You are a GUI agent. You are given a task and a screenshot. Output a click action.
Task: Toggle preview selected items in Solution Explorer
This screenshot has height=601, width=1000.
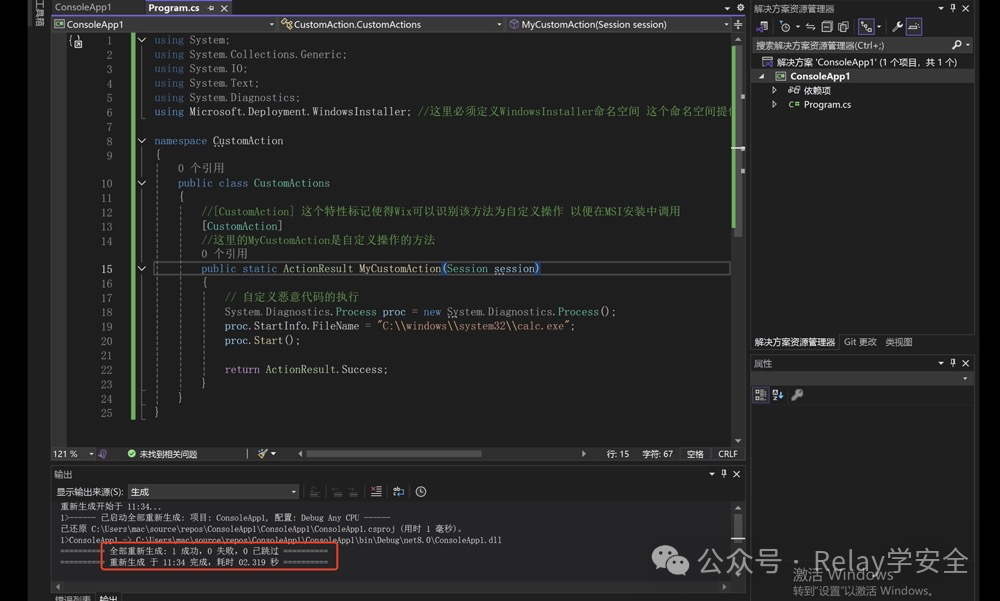pos(914,27)
